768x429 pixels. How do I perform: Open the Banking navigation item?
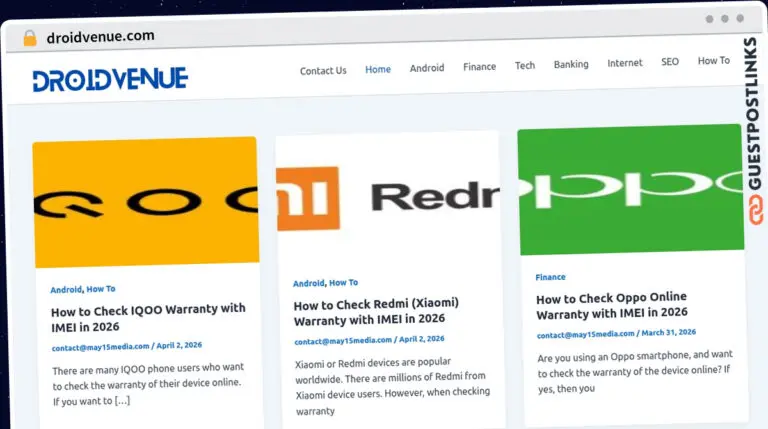pos(571,64)
